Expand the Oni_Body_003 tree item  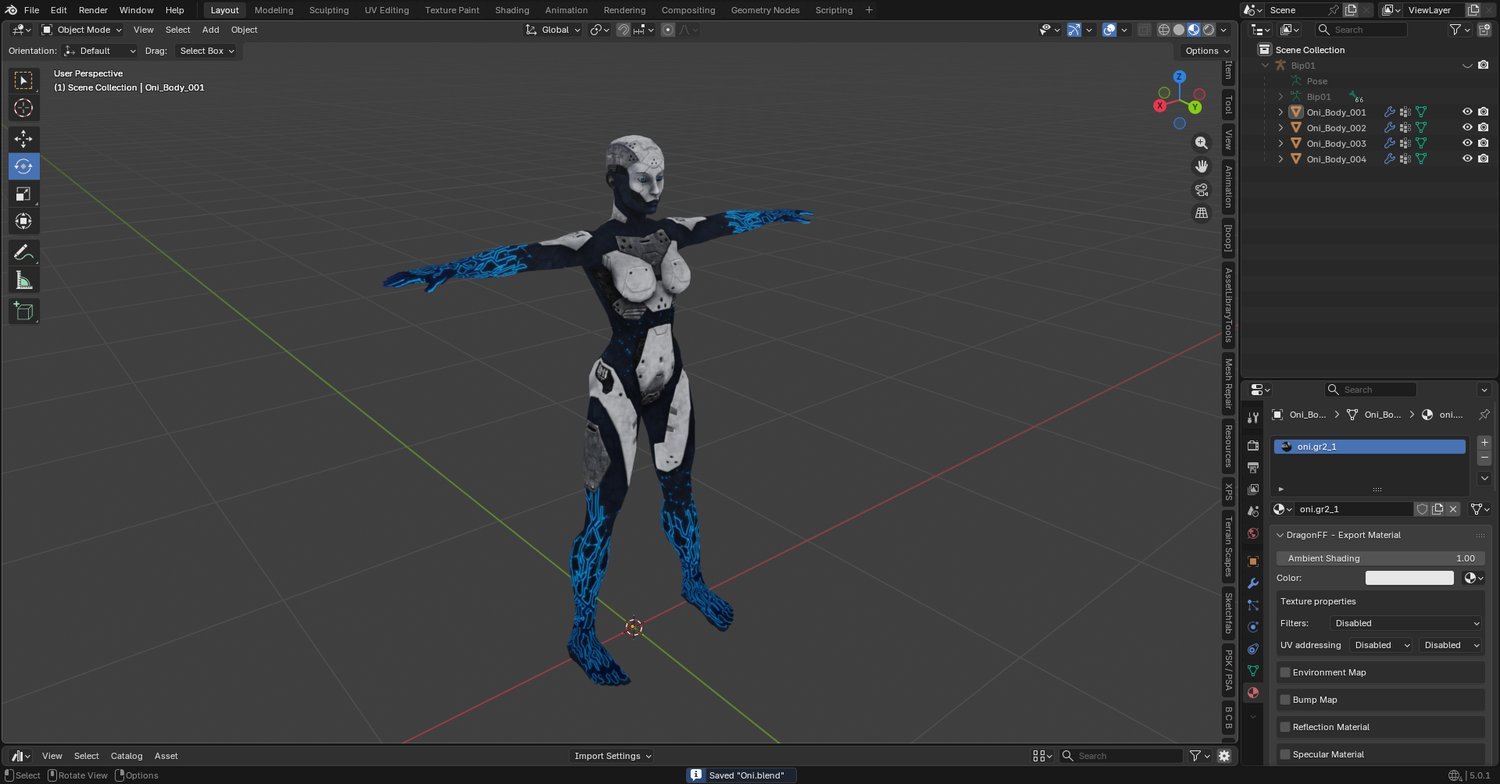tap(1281, 144)
